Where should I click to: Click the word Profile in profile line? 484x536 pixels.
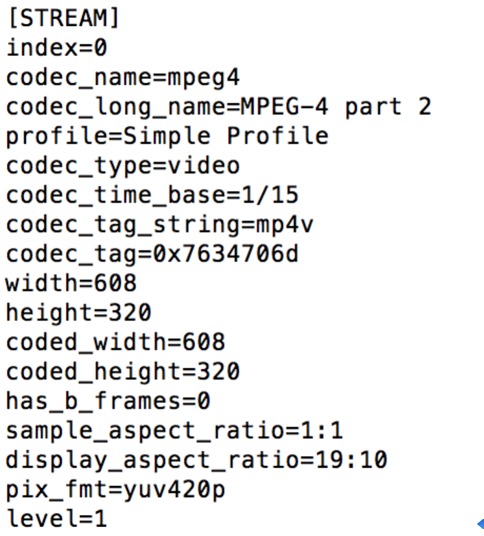tap(278, 136)
